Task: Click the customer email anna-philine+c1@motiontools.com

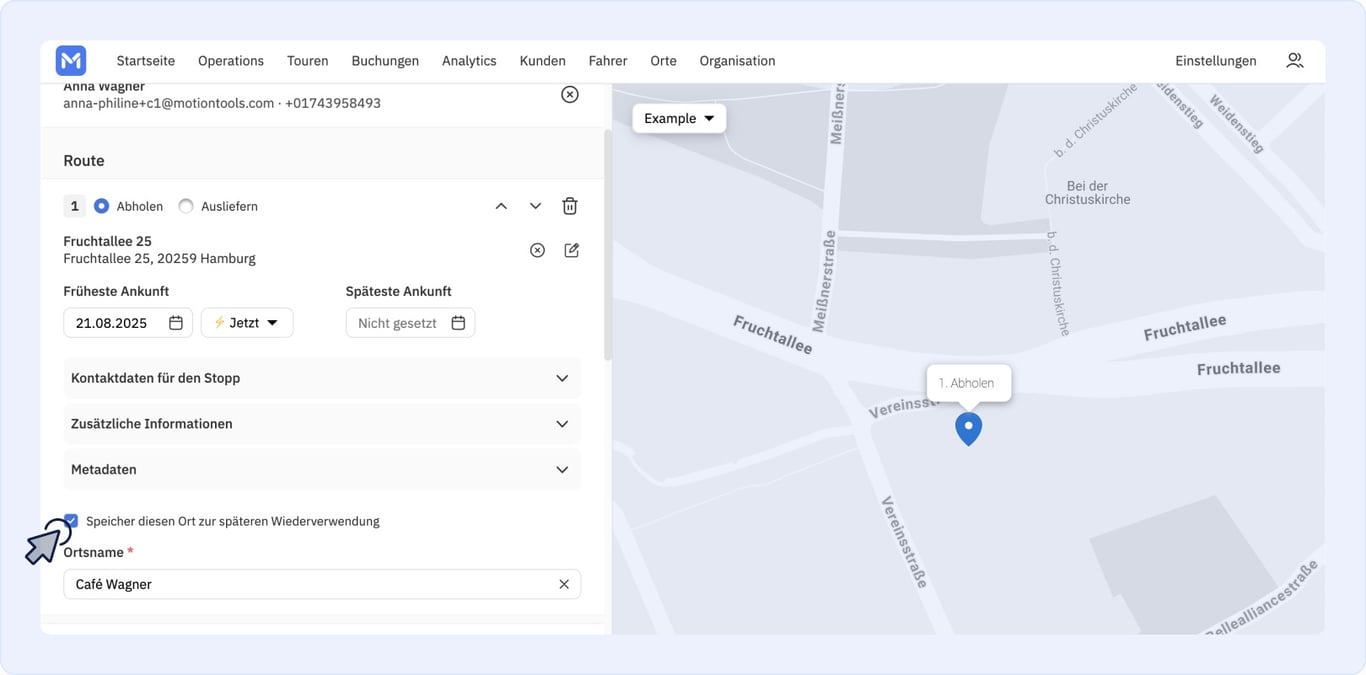Action: click(x=169, y=103)
